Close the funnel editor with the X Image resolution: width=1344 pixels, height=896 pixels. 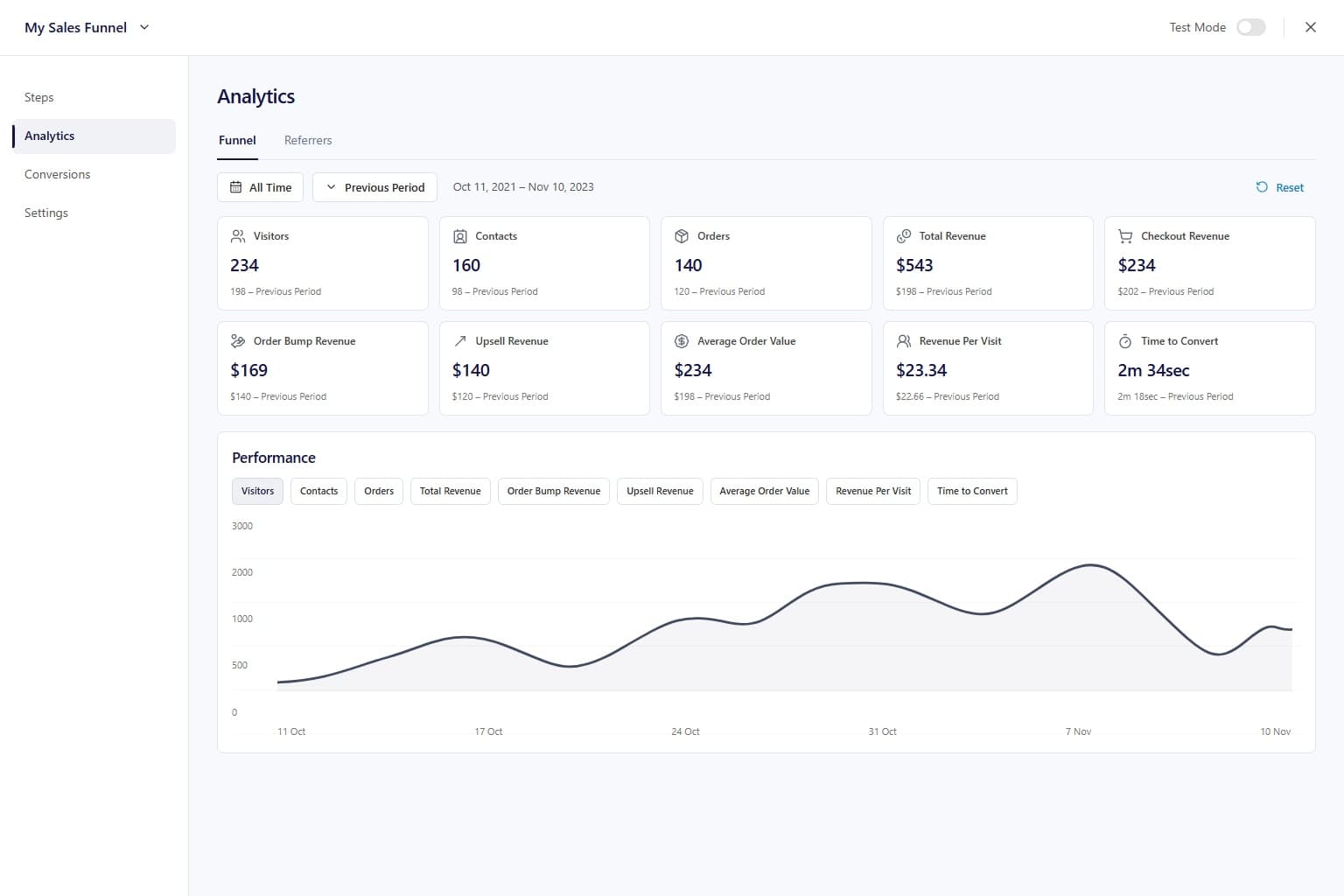point(1311,27)
